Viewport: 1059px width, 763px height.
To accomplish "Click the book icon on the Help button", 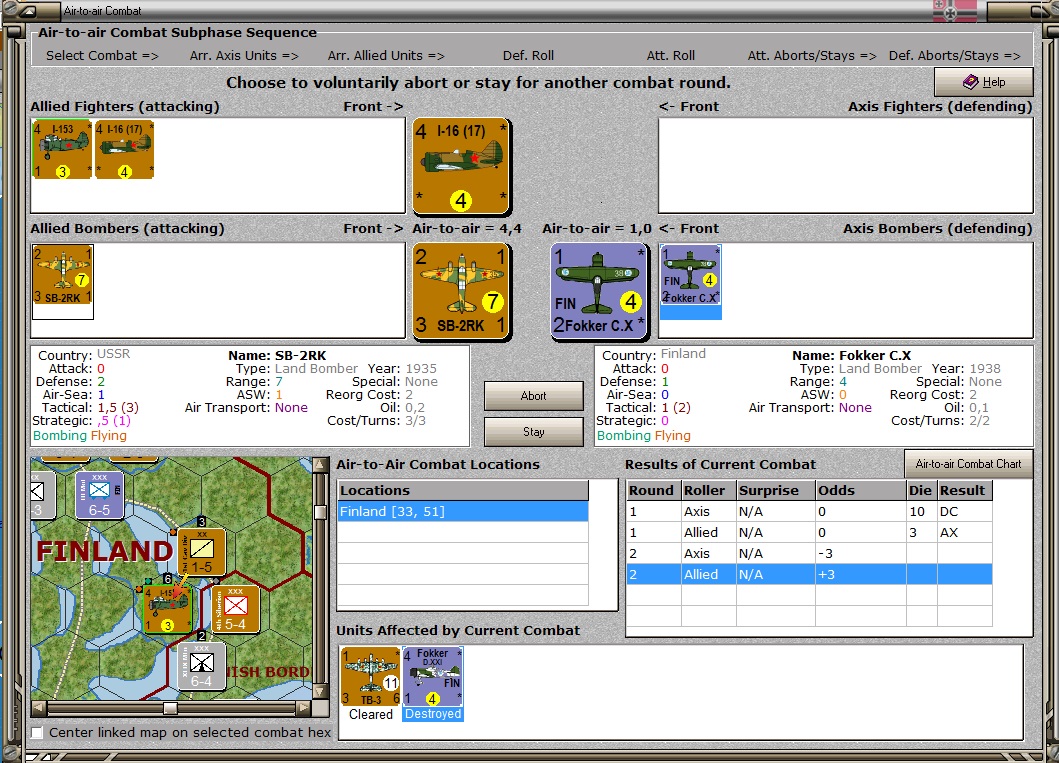I will [971, 82].
